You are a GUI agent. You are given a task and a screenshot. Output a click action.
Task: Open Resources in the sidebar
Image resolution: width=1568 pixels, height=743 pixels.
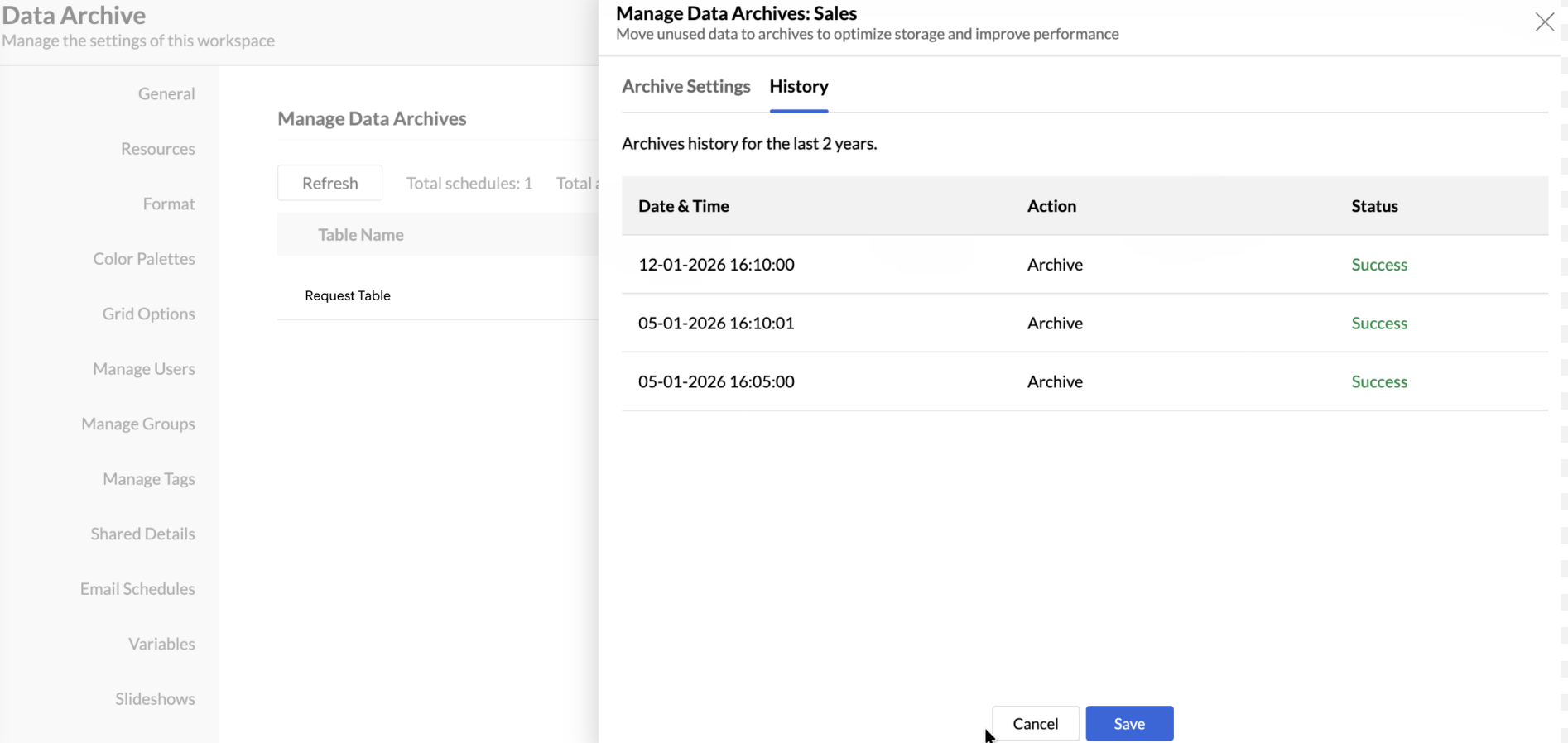click(x=158, y=149)
